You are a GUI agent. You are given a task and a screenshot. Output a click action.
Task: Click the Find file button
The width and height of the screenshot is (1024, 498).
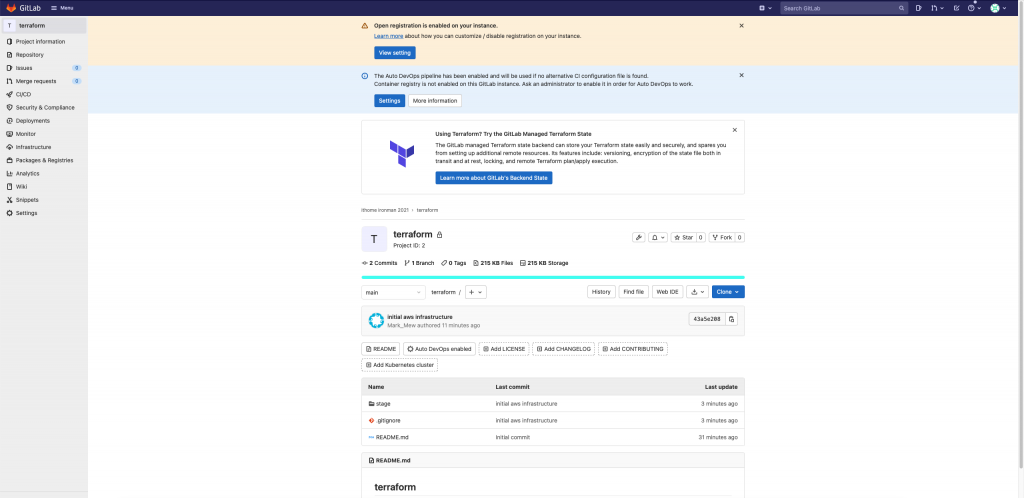click(x=633, y=292)
